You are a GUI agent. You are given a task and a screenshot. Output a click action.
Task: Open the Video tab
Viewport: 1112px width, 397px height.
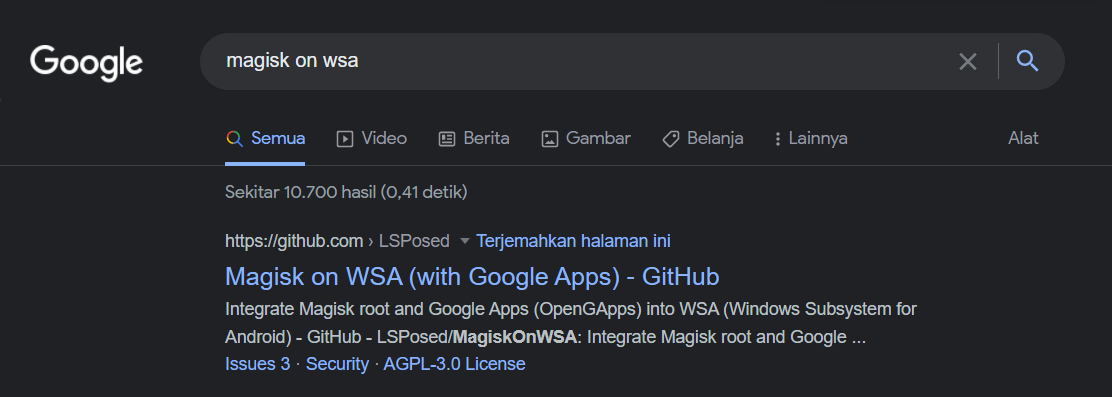click(x=372, y=139)
